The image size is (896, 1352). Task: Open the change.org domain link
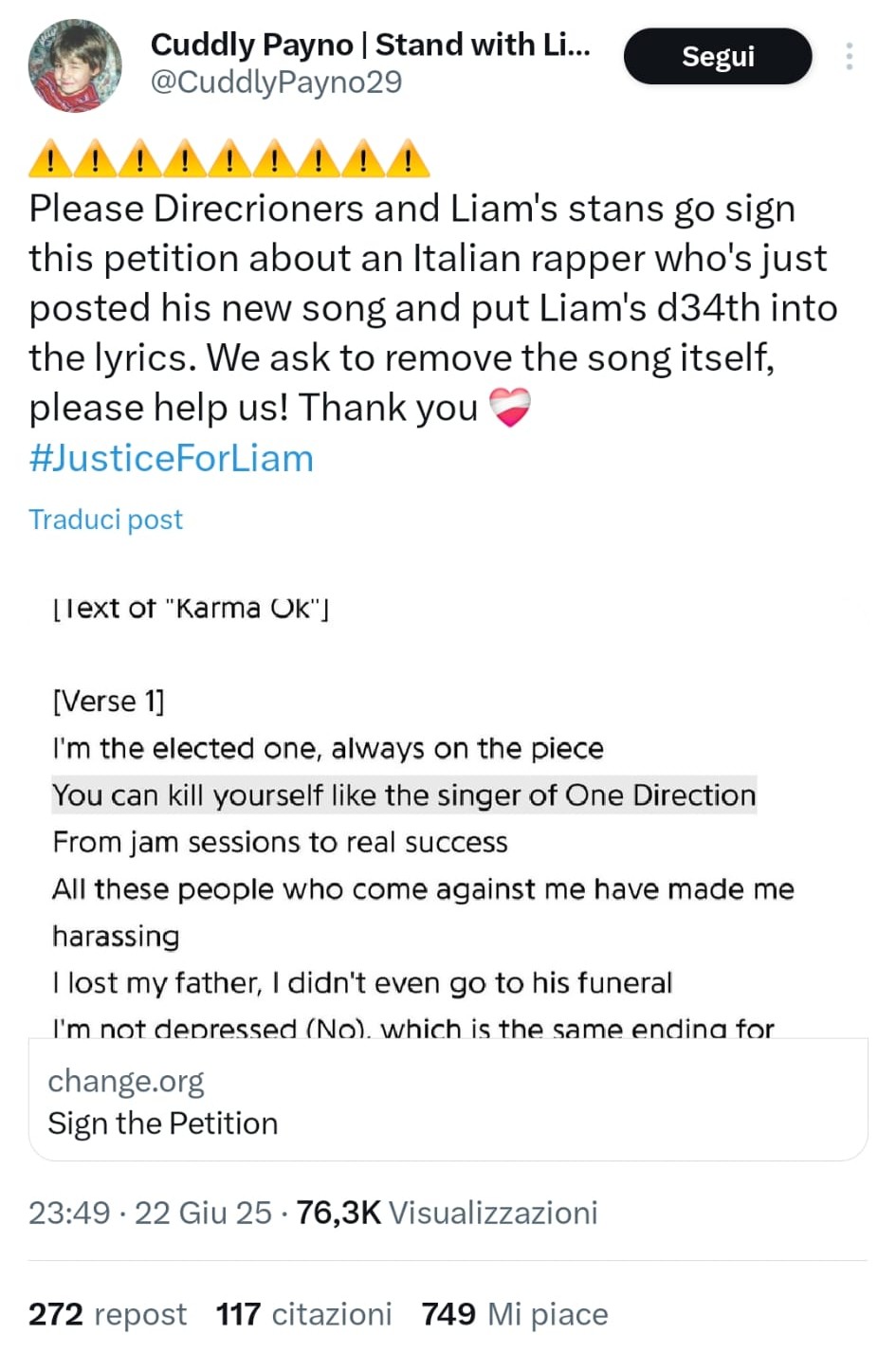[x=125, y=1081]
